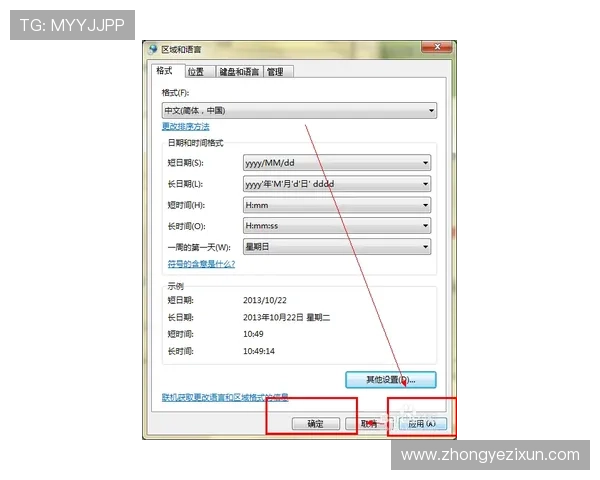Switch to the 位置 tab
The height and width of the screenshot is (480, 600).
point(199,72)
